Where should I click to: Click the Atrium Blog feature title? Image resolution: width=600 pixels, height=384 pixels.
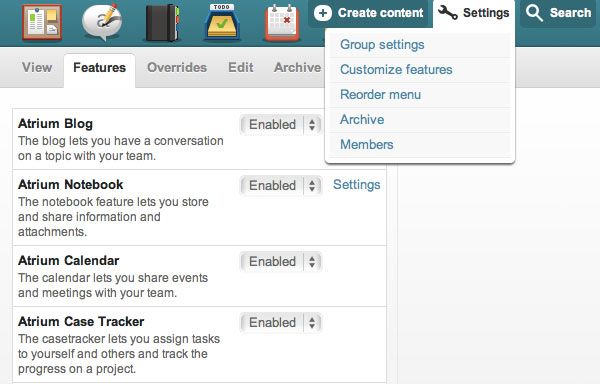(x=55, y=124)
